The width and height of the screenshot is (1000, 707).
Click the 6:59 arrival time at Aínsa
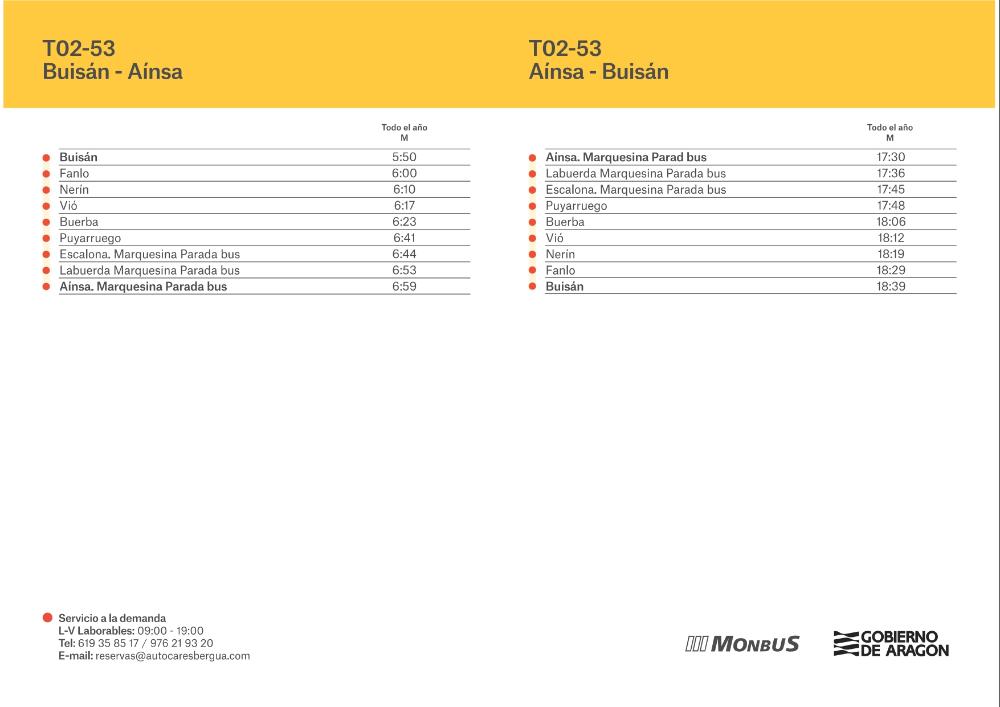click(x=404, y=287)
